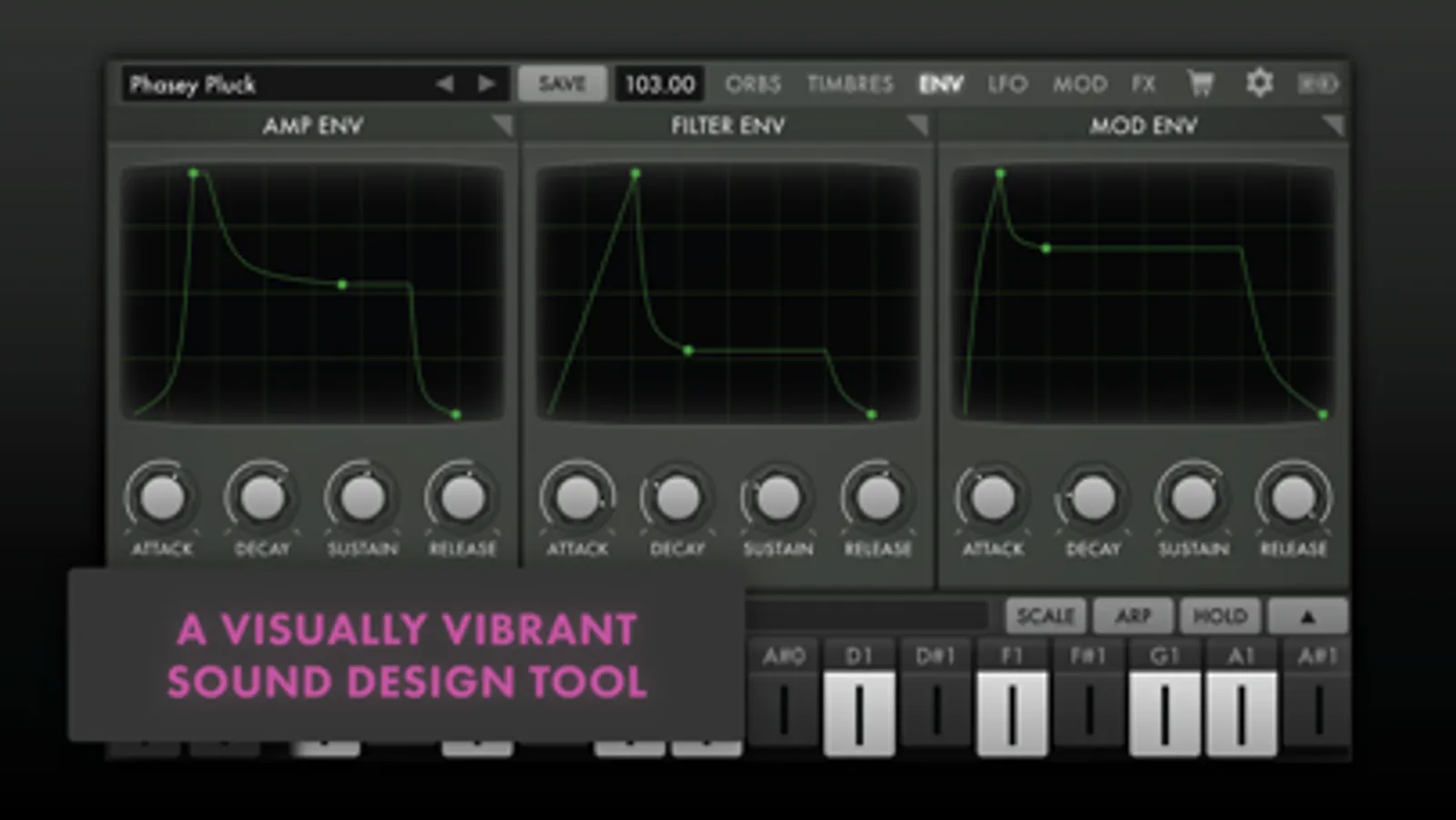Open the shop cart icon
1456x820 pixels.
coord(1201,84)
